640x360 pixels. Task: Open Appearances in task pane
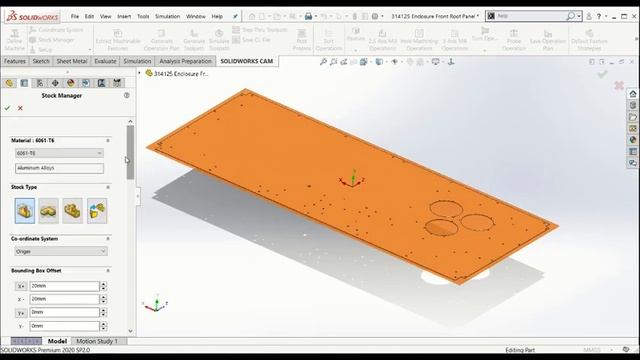click(633, 140)
